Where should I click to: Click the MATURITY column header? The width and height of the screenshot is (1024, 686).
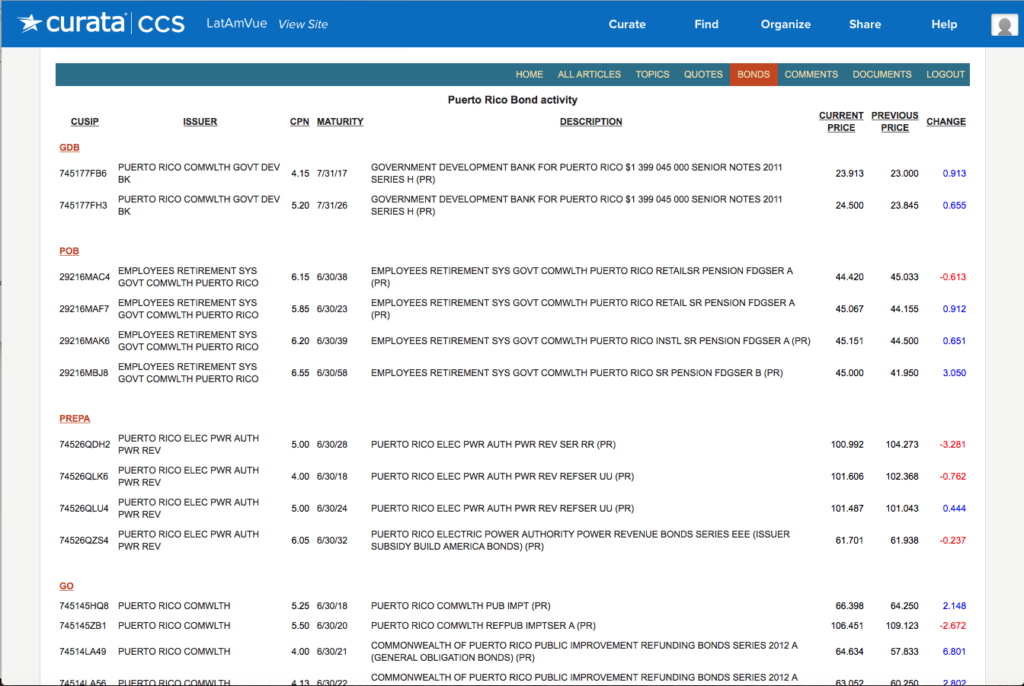(x=340, y=122)
